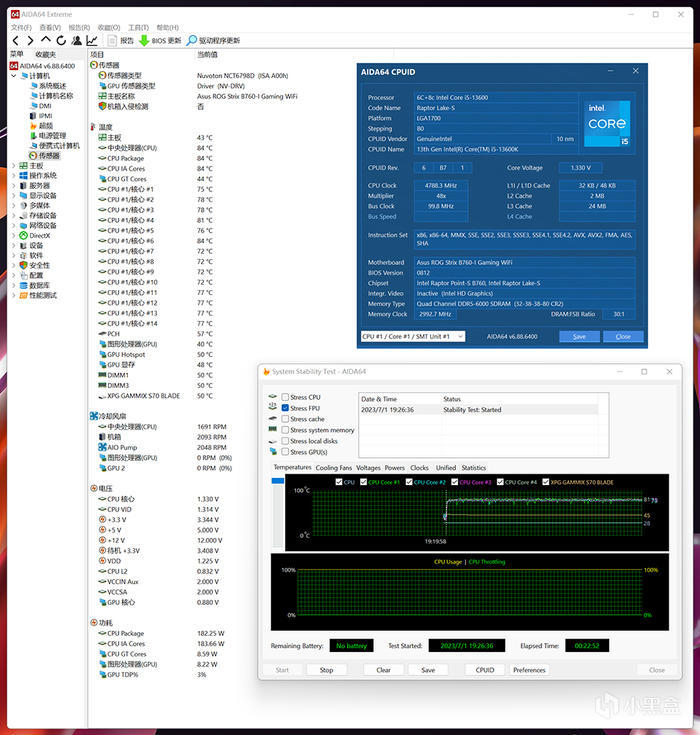Image resolution: width=700 pixels, height=735 pixels.
Task: Expand the 多媒体 tree node
Action: click(14, 206)
